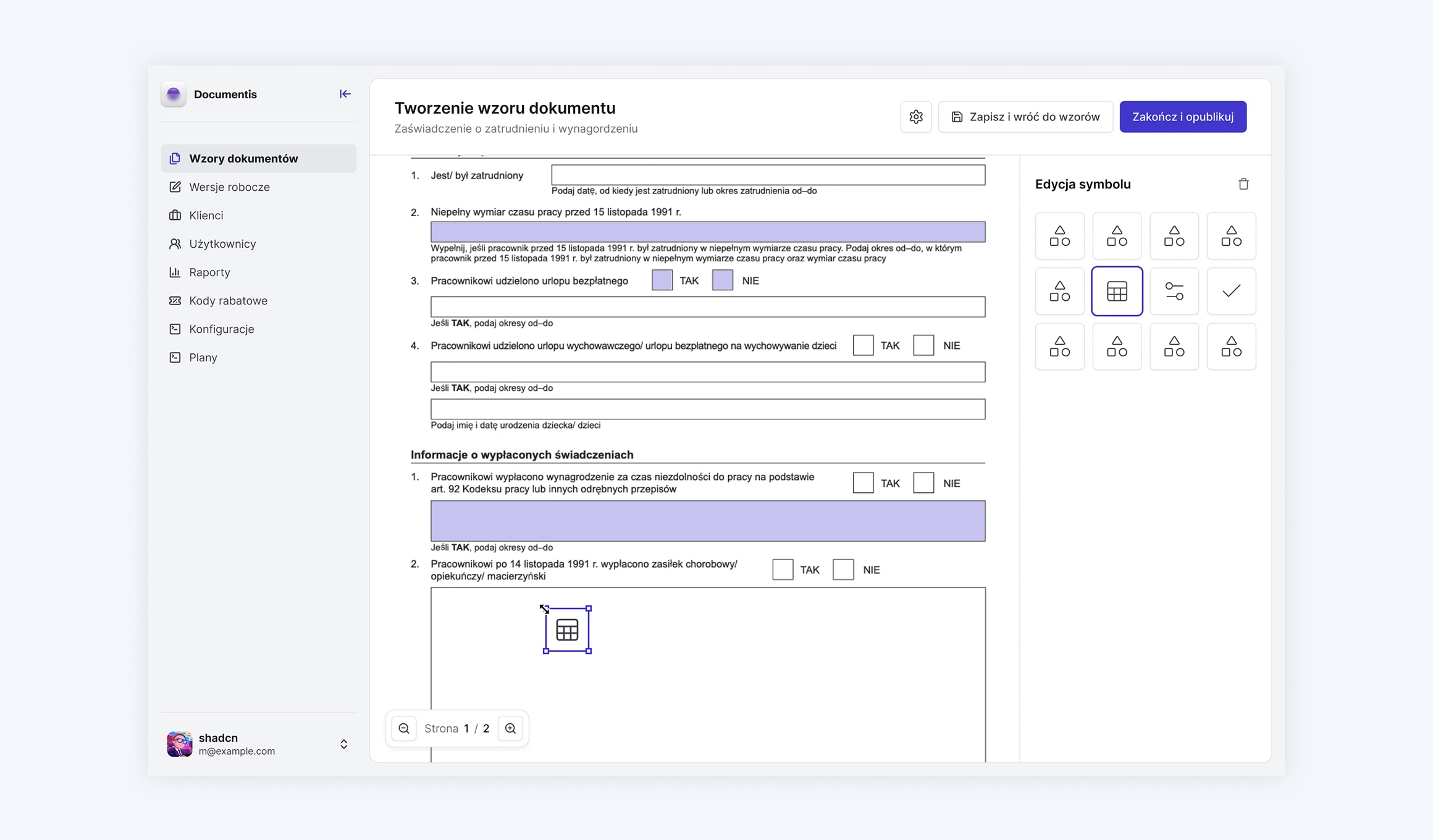The width and height of the screenshot is (1433, 840).
Task: Click the Jest/był zatrudniony input field
Action: coord(768,175)
